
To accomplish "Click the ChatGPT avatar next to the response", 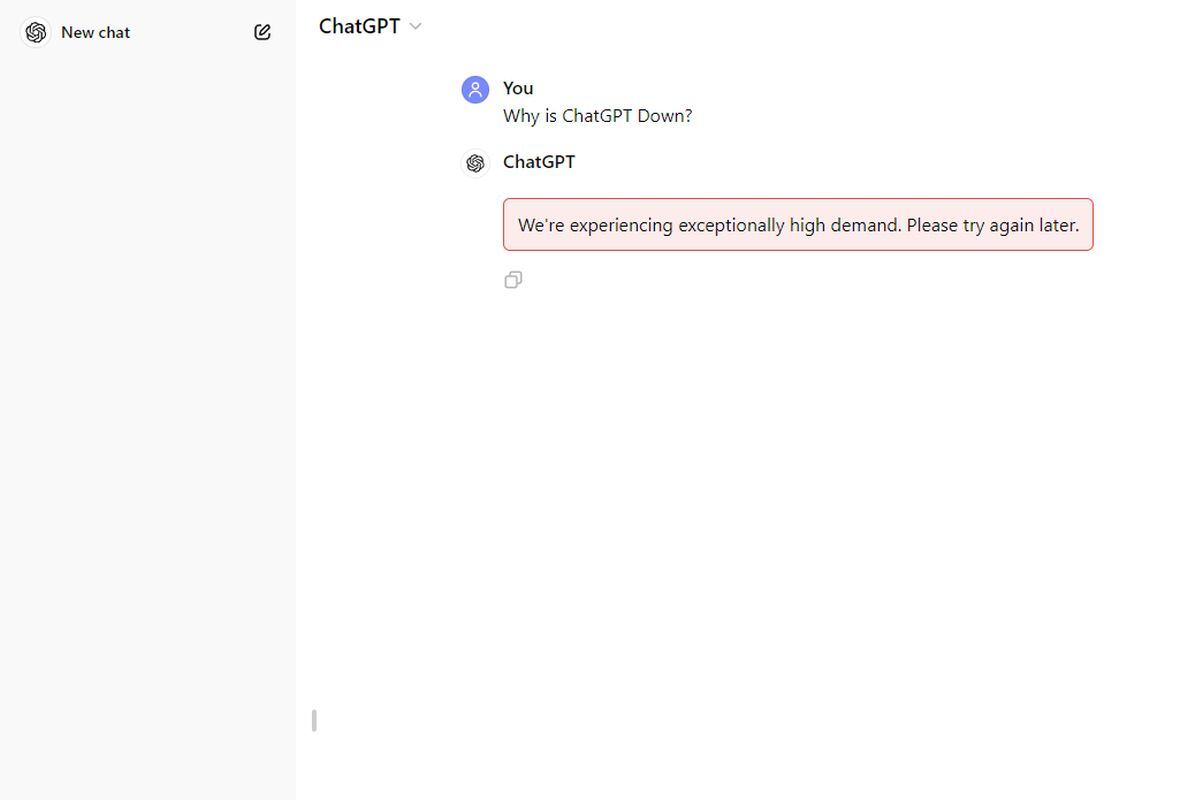I will click(475, 163).
